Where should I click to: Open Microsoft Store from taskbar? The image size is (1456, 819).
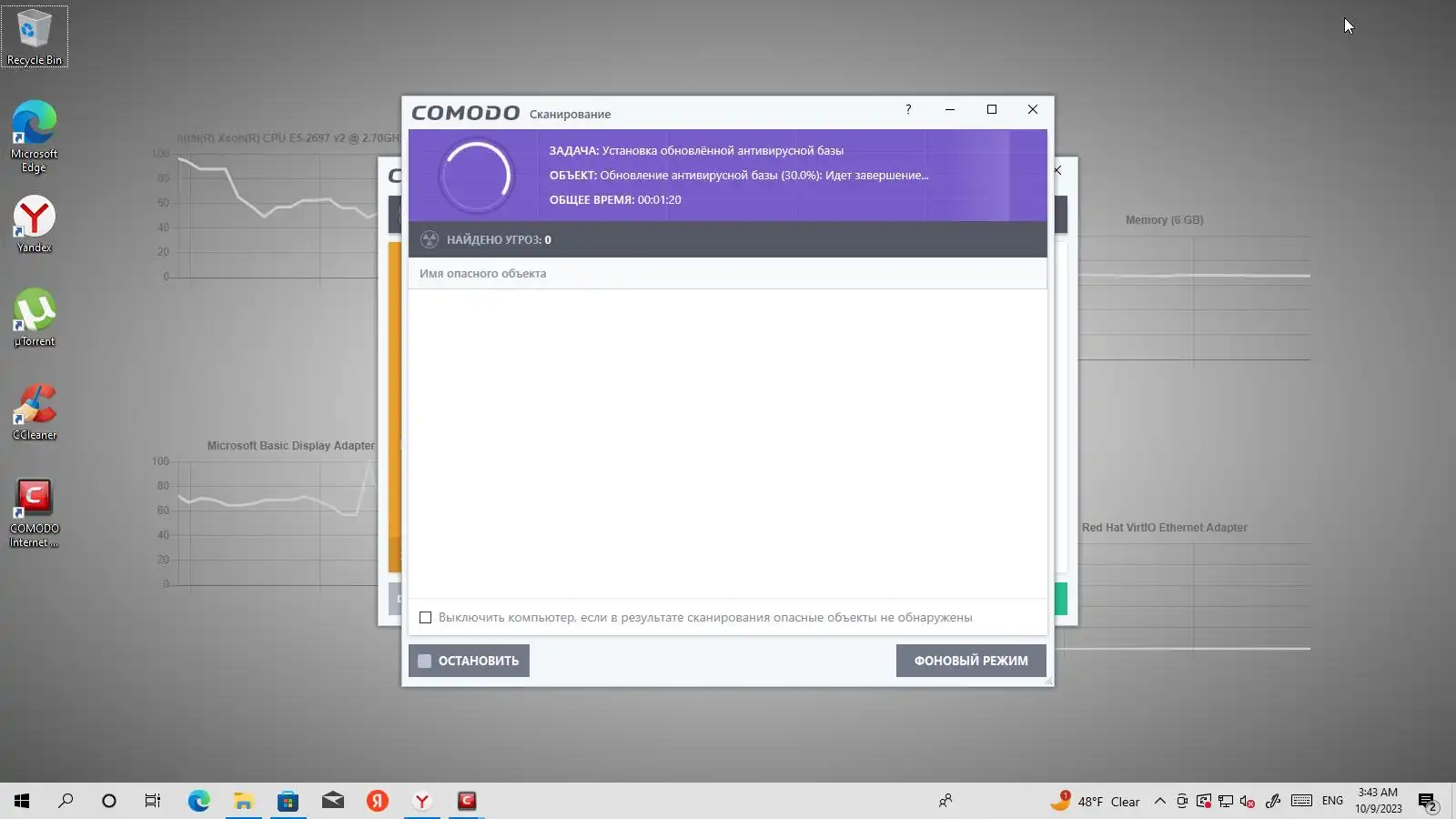288,801
